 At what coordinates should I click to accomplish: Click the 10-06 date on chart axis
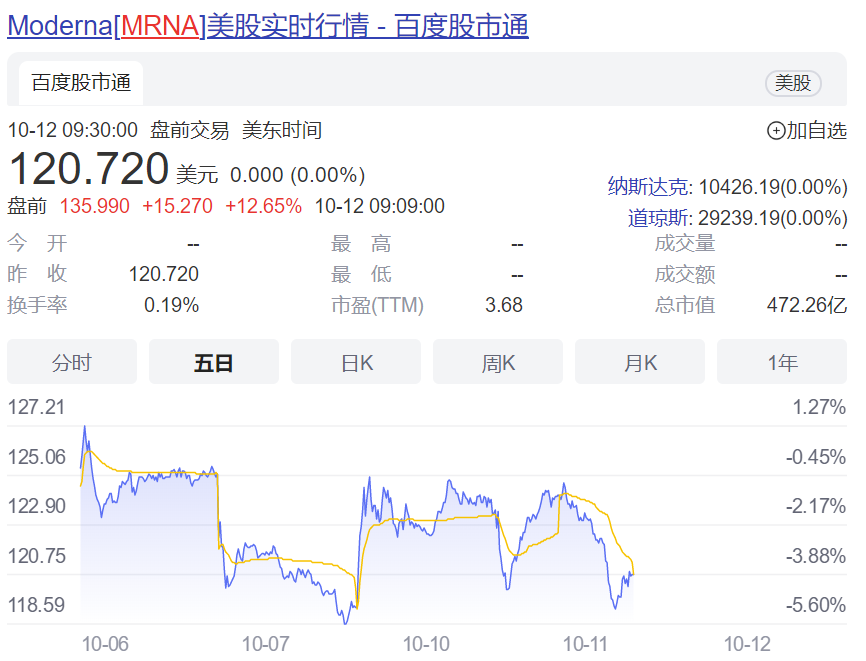pos(105,643)
